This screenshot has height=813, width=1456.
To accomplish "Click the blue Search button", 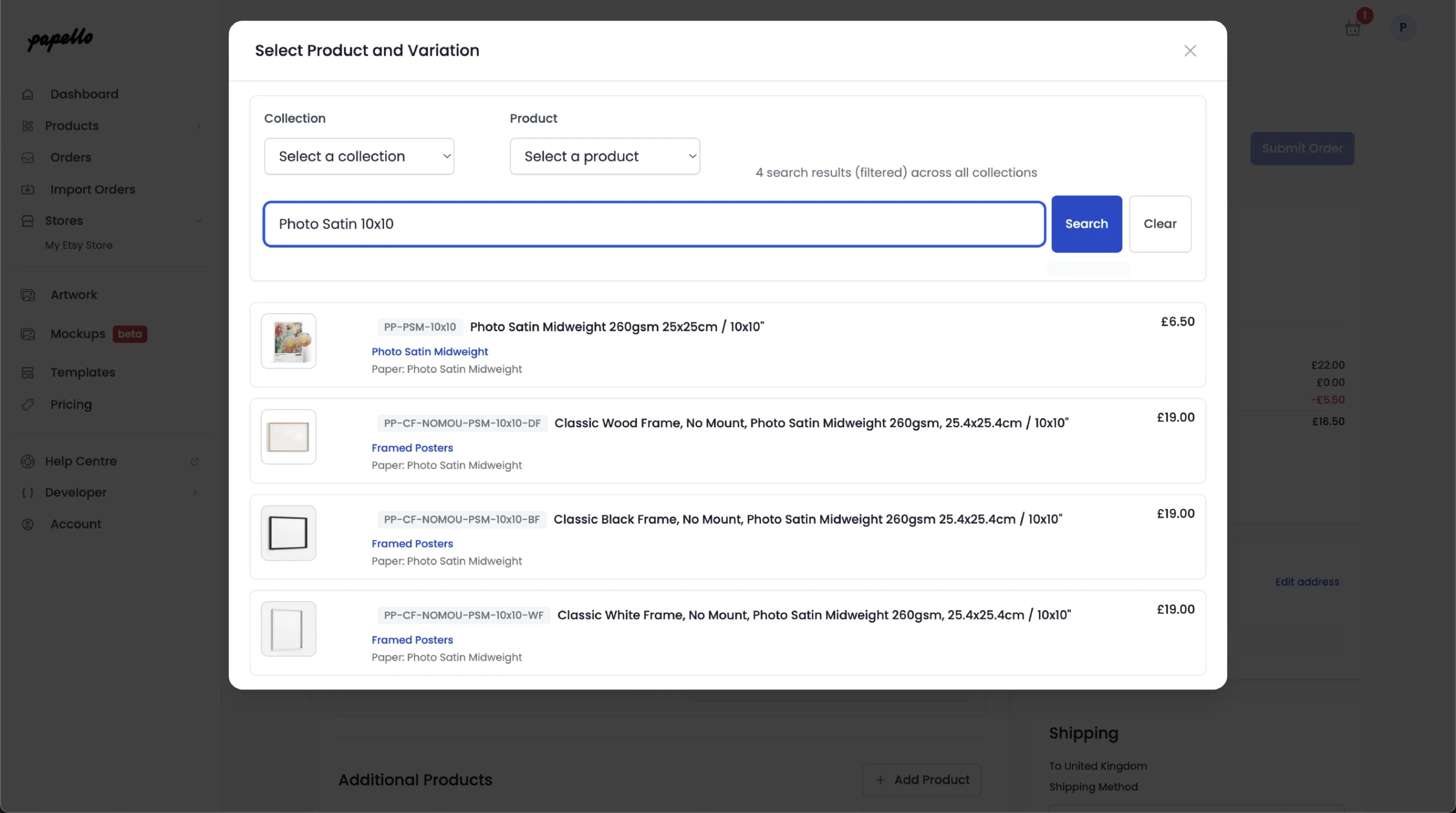I will (x=1086, y=224).
